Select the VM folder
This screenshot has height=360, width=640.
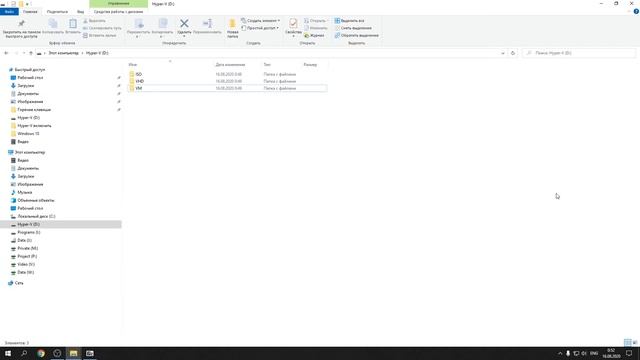pos(227,88)
